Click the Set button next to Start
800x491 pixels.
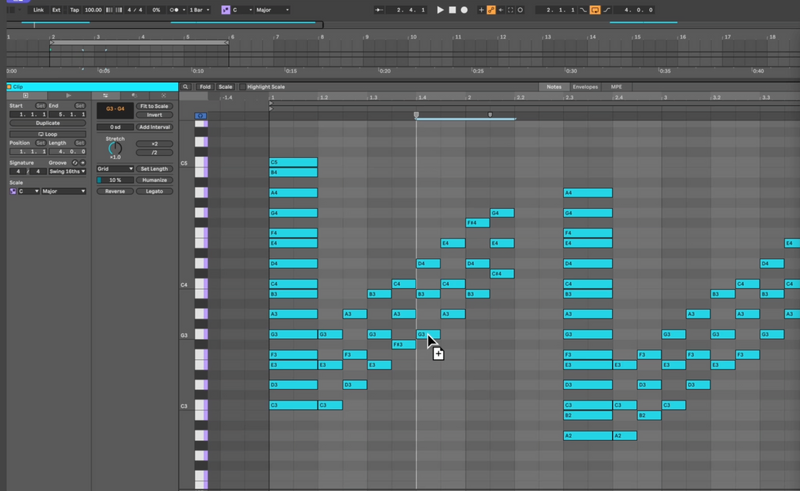(40, 106)
